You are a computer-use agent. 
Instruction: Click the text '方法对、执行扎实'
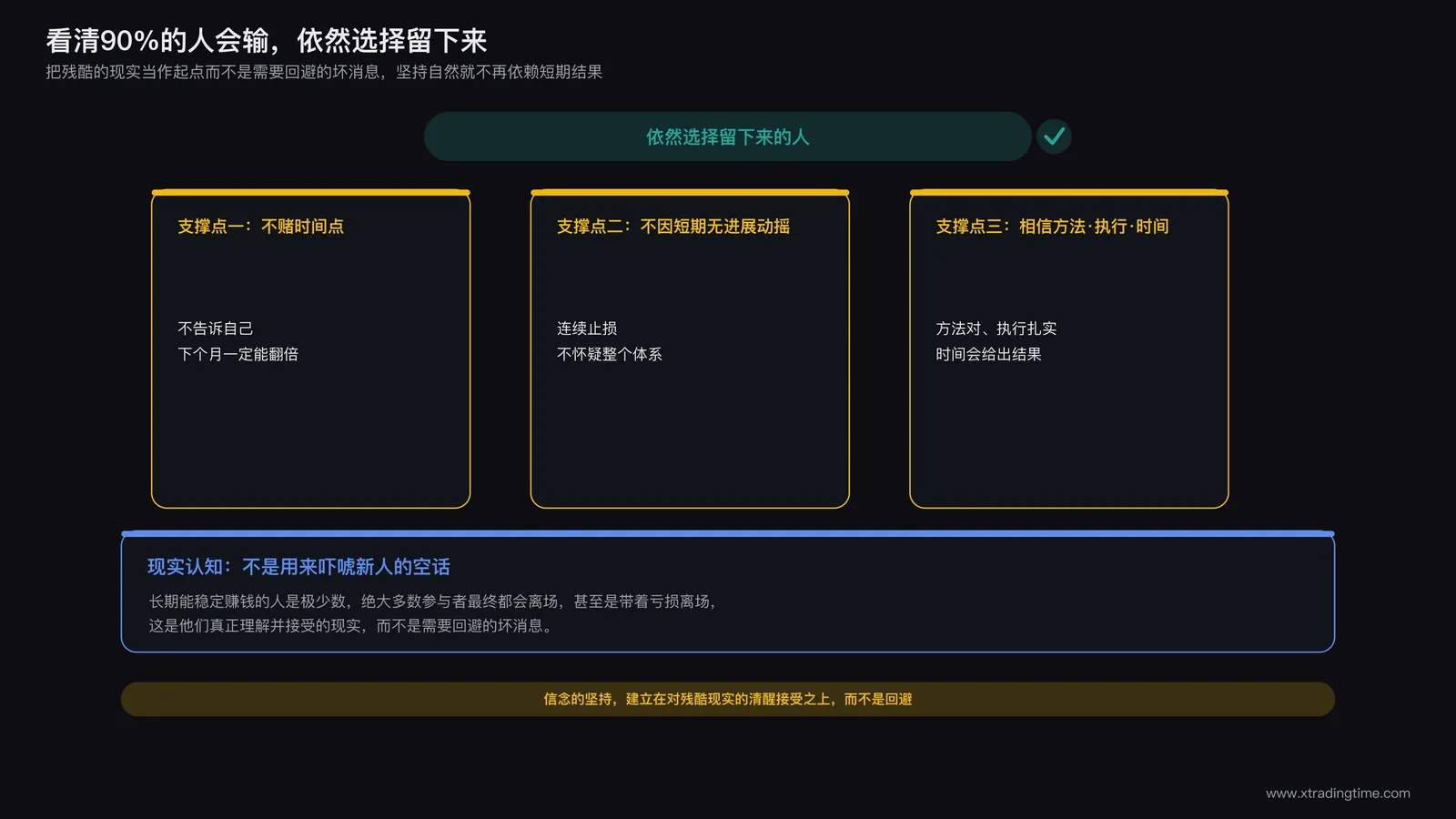(996, 329)
